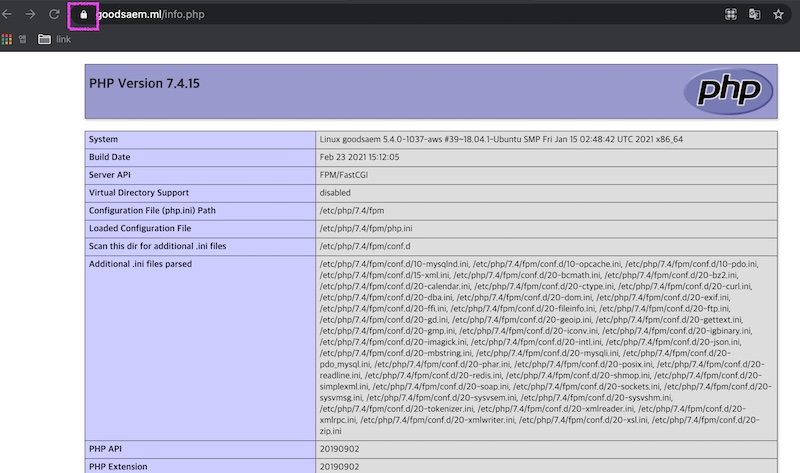Click the PHP logo in the header
This screenshot has height=473, width=800.
728,91
